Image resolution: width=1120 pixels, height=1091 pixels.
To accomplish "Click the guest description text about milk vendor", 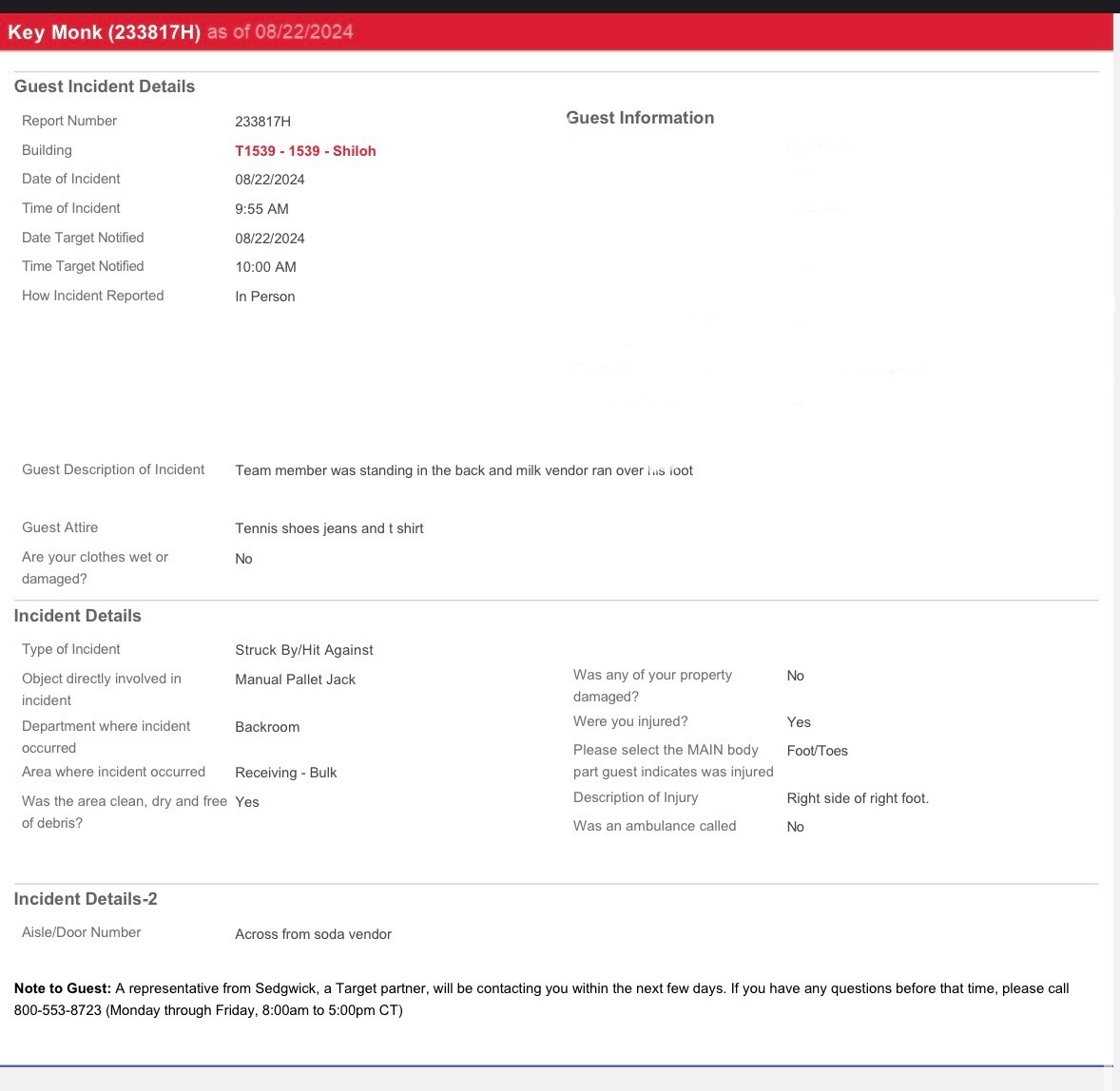I will (x=463, y=470).
